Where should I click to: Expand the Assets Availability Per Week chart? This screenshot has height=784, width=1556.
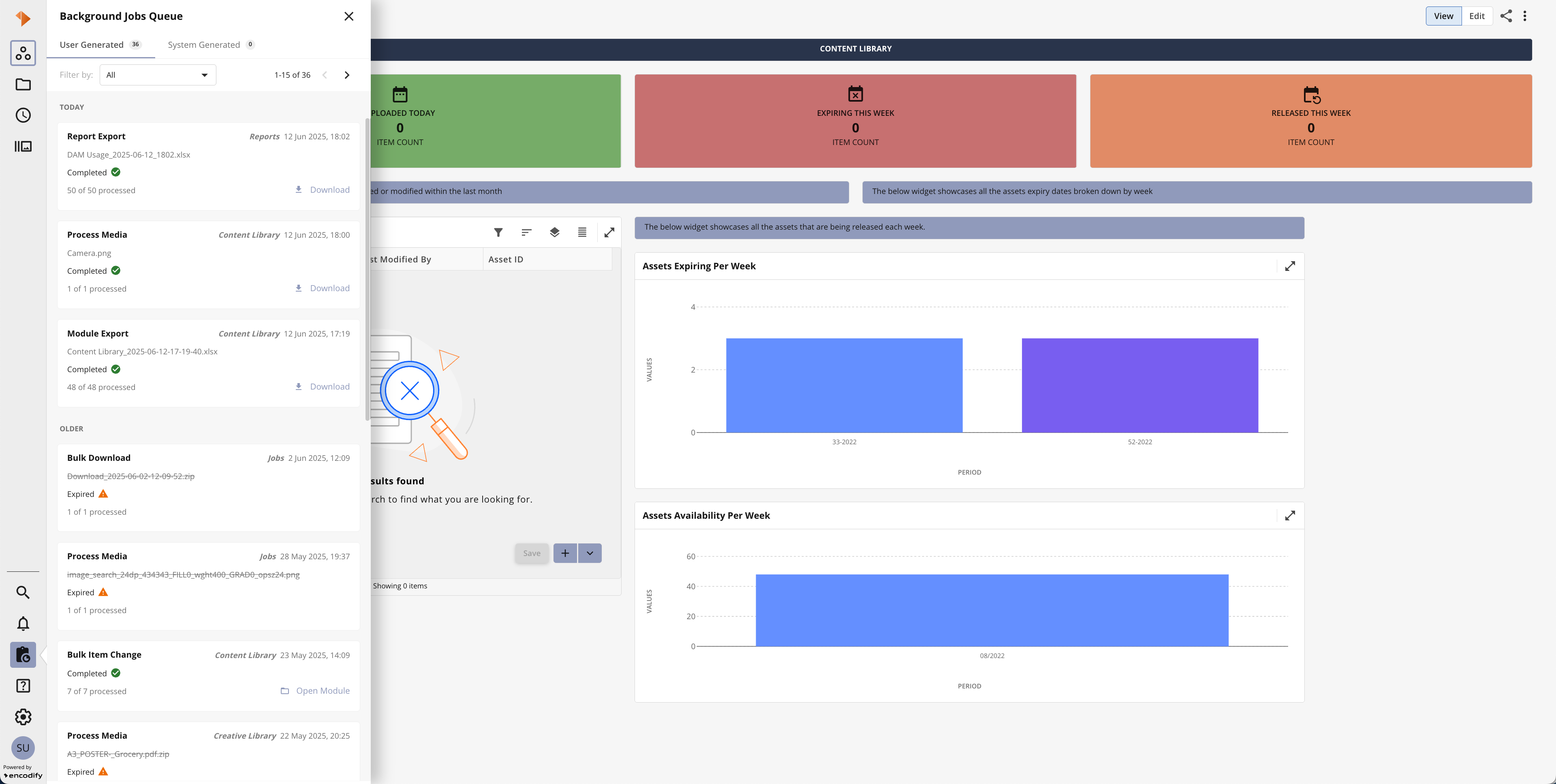[x=1290, y=516]
